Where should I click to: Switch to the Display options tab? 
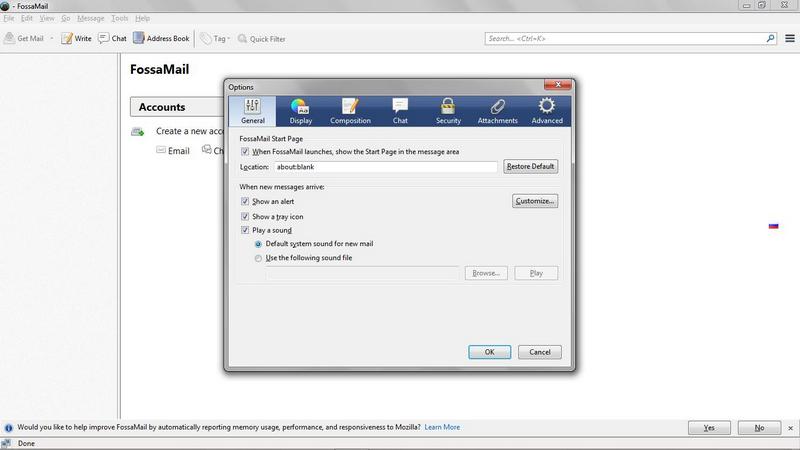coord(301,111)
